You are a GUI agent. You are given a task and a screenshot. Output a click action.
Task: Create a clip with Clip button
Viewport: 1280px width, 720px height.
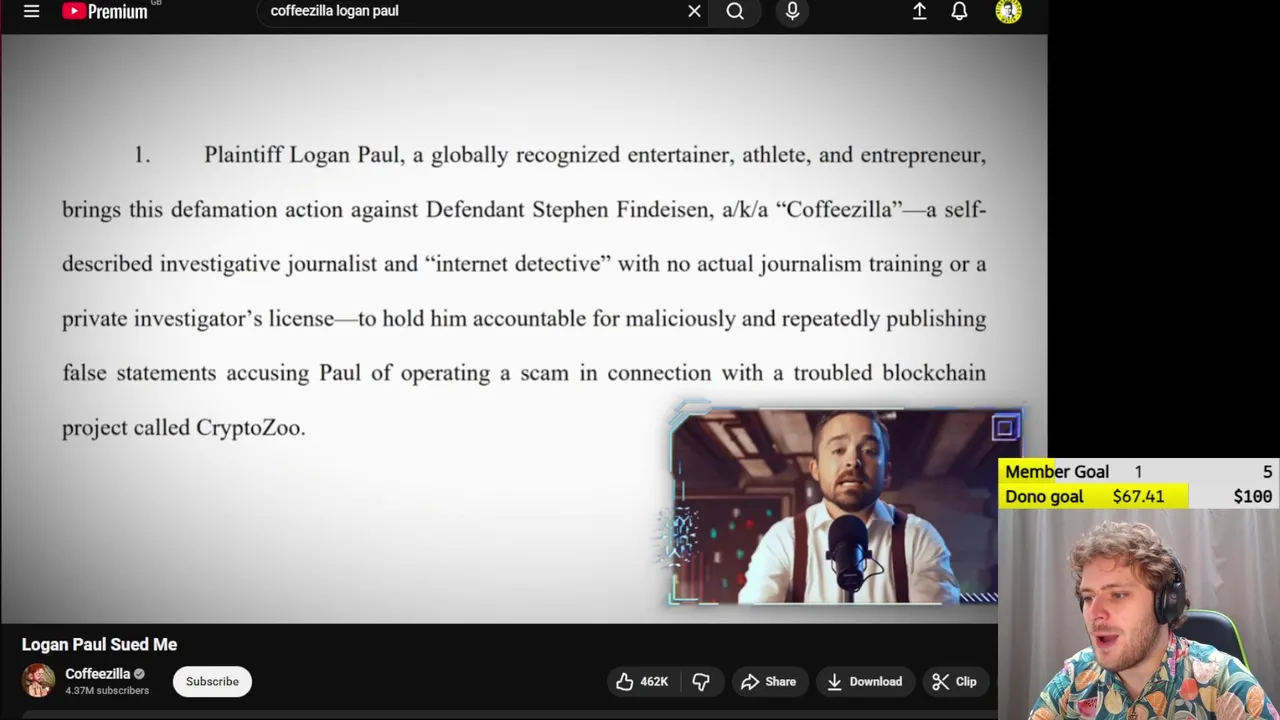tap(955, 682)
